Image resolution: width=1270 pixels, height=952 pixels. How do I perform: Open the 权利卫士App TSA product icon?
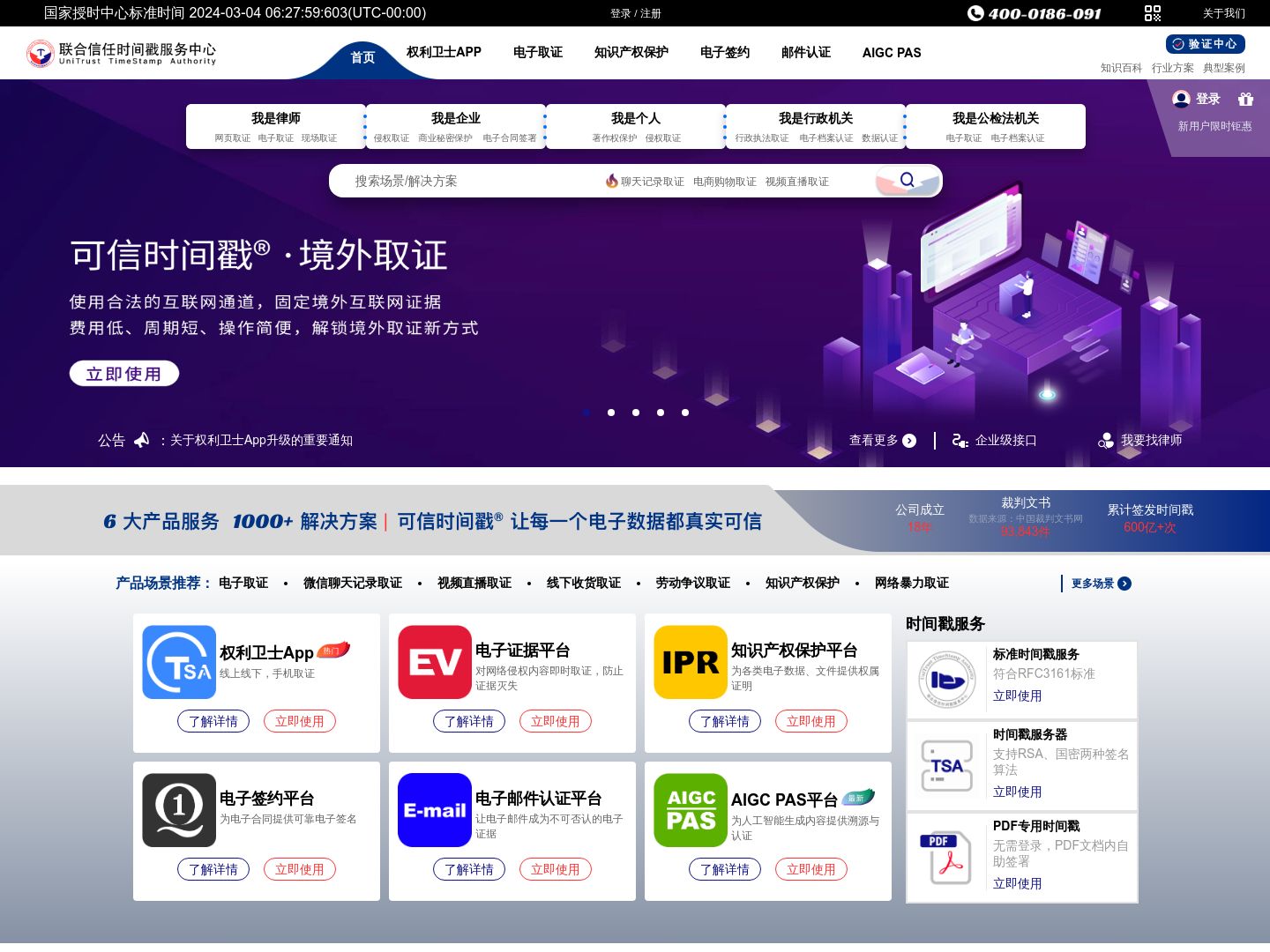(179, 662)
